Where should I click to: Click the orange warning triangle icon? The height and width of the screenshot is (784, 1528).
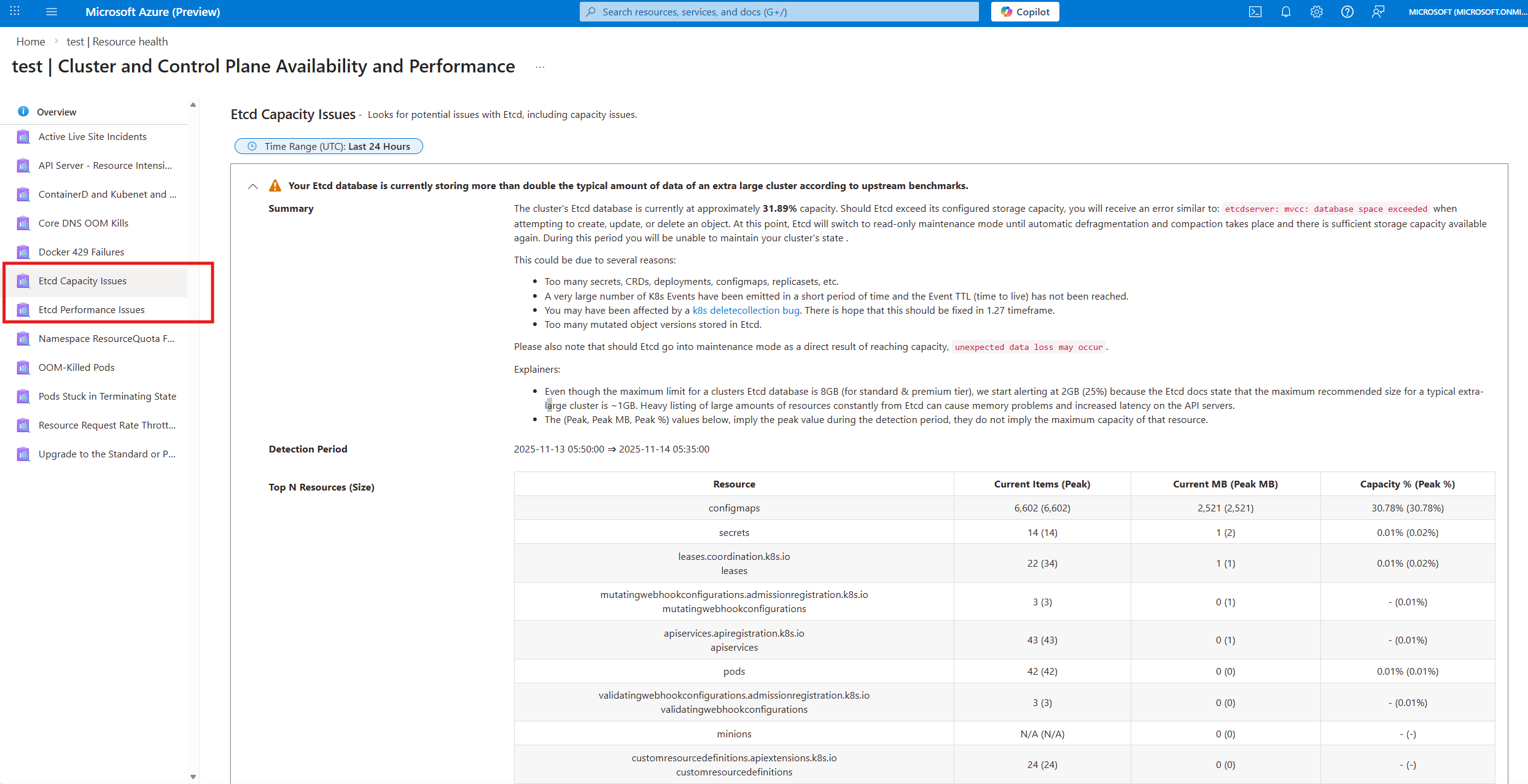[x=275, y=185]
